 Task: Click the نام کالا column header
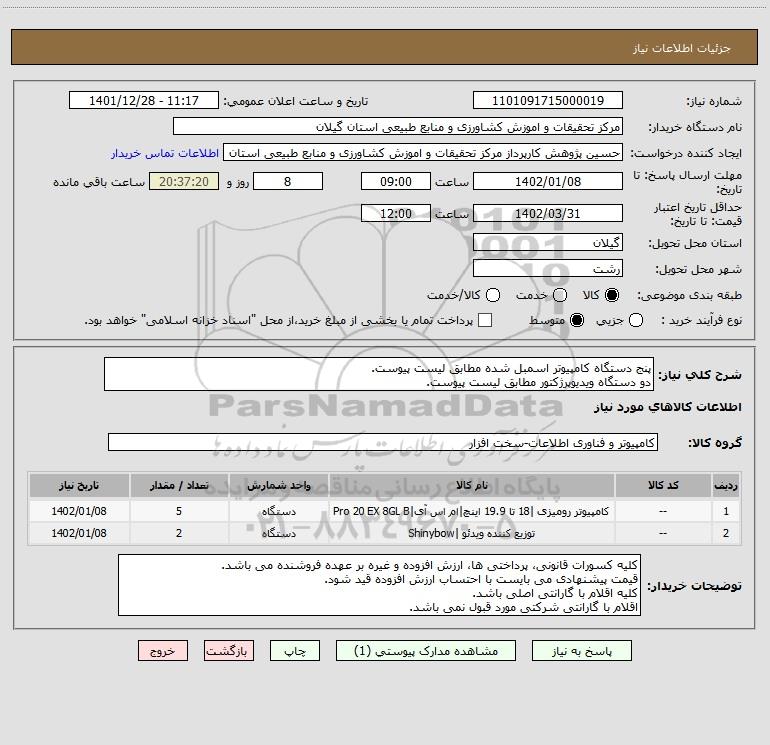tap(471, 485)
